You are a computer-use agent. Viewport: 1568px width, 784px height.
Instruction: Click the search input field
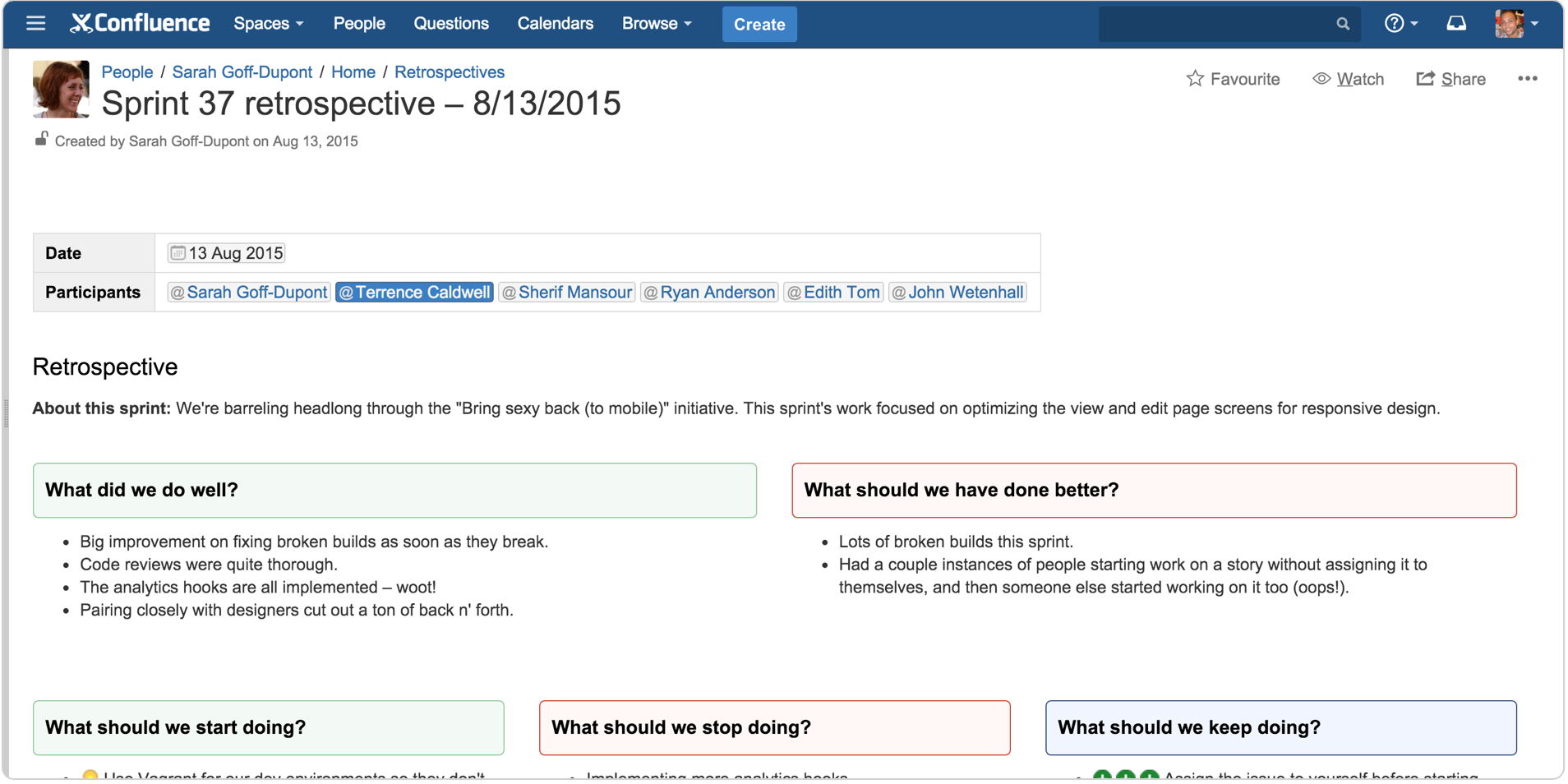pyautogui.click(x=1216, y=24)
